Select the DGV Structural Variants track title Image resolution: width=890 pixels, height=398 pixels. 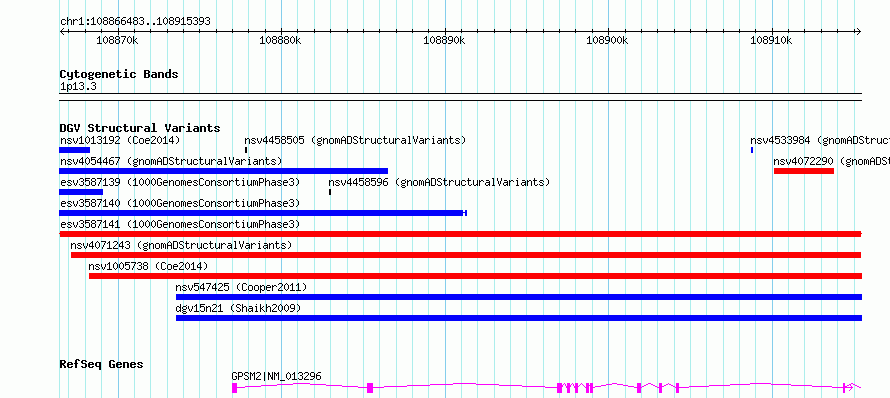140,128
